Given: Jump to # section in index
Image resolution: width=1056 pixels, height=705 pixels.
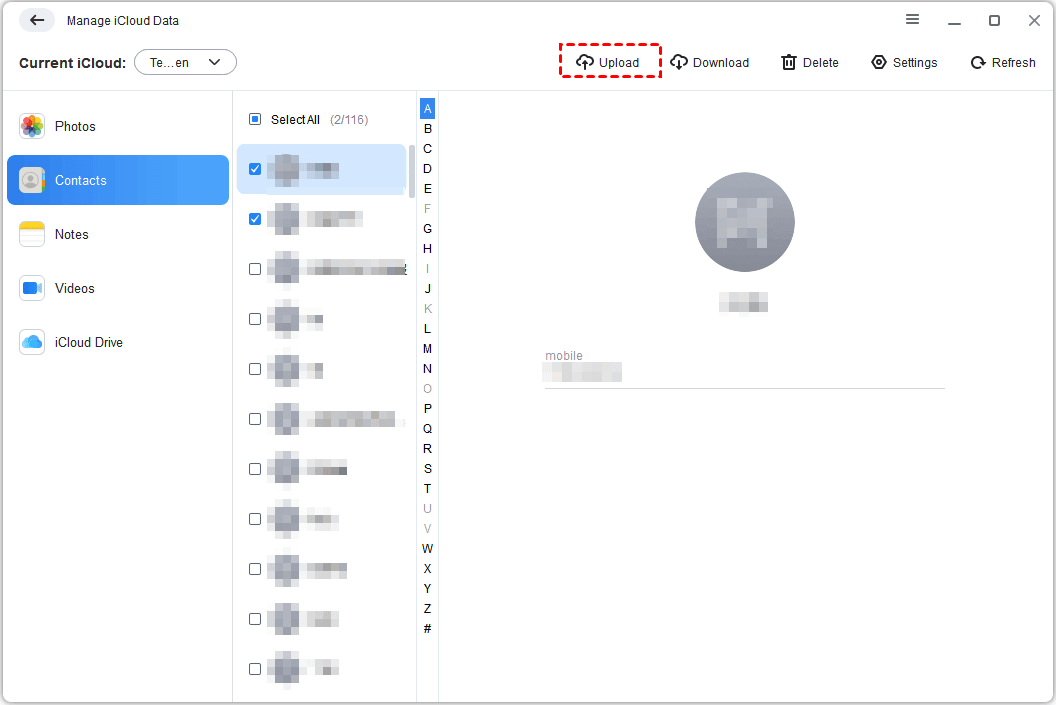Looking at the screenshot, I should tap(427, 628).
